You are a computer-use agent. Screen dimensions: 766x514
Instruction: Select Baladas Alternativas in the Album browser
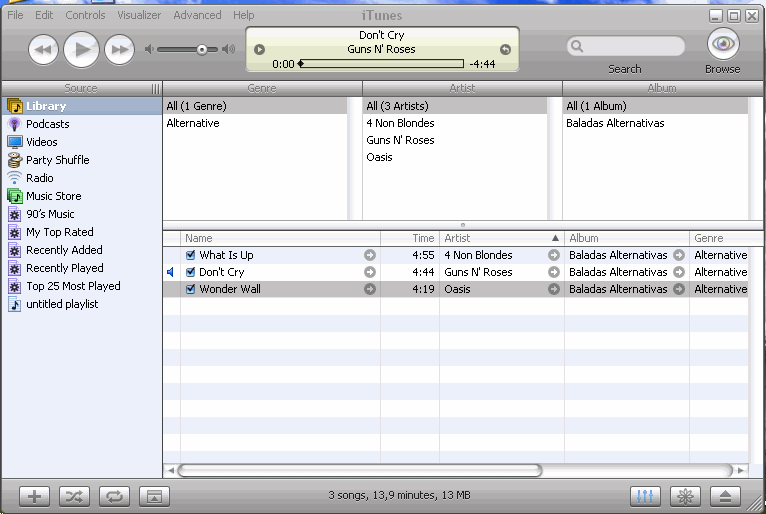(x=656, y=123)
